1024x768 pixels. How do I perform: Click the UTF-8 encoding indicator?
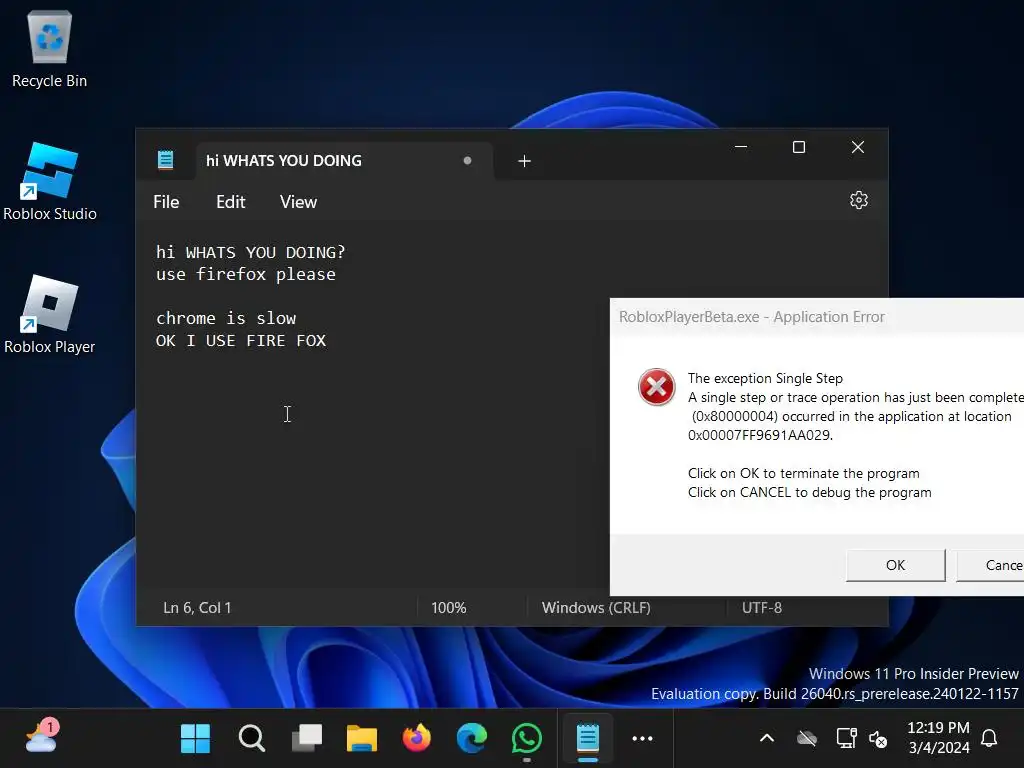(761, 607)
